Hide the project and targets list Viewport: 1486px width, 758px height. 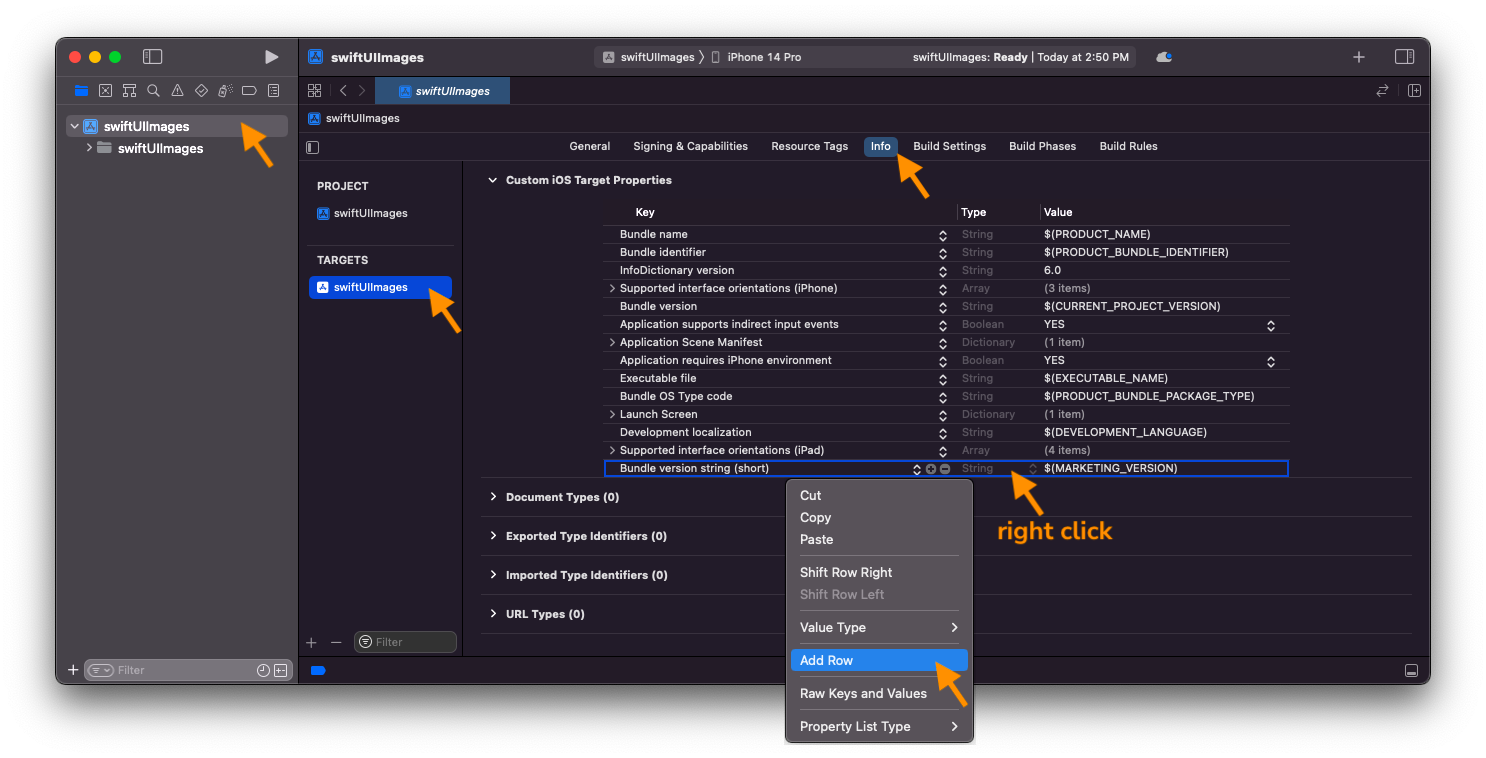(313, 147)
